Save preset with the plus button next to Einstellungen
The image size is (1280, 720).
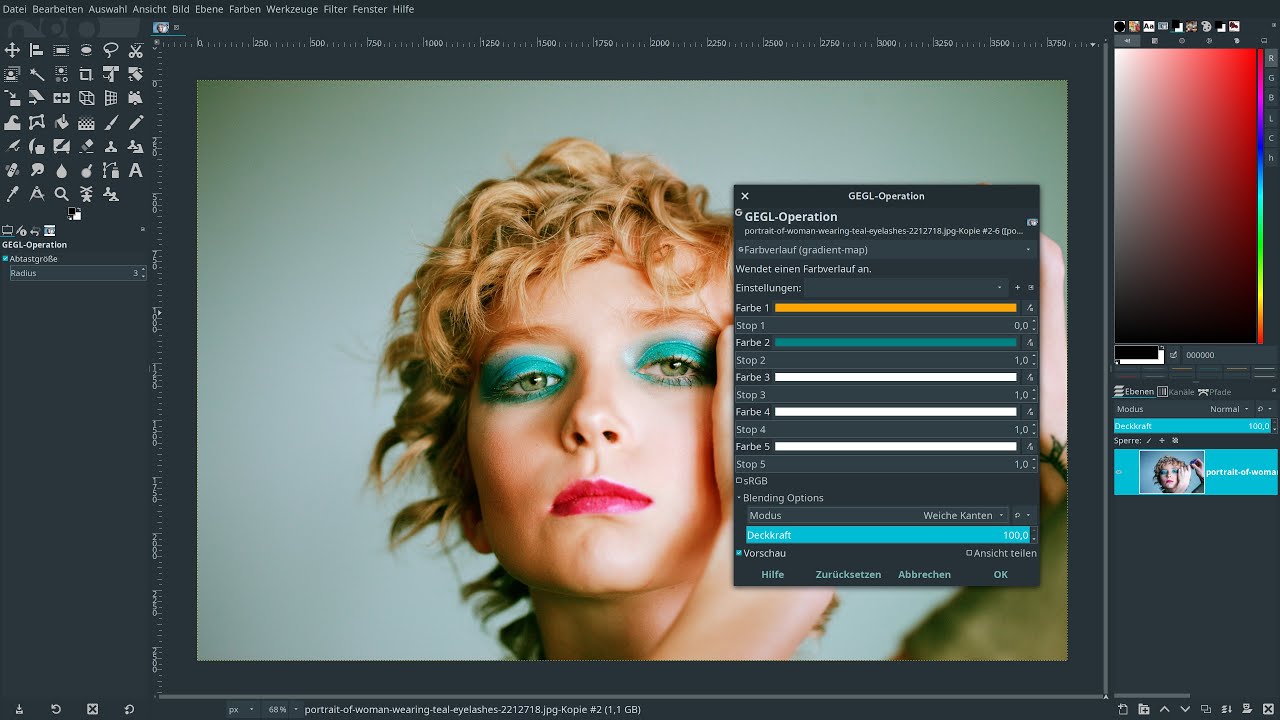[1018, 288]
